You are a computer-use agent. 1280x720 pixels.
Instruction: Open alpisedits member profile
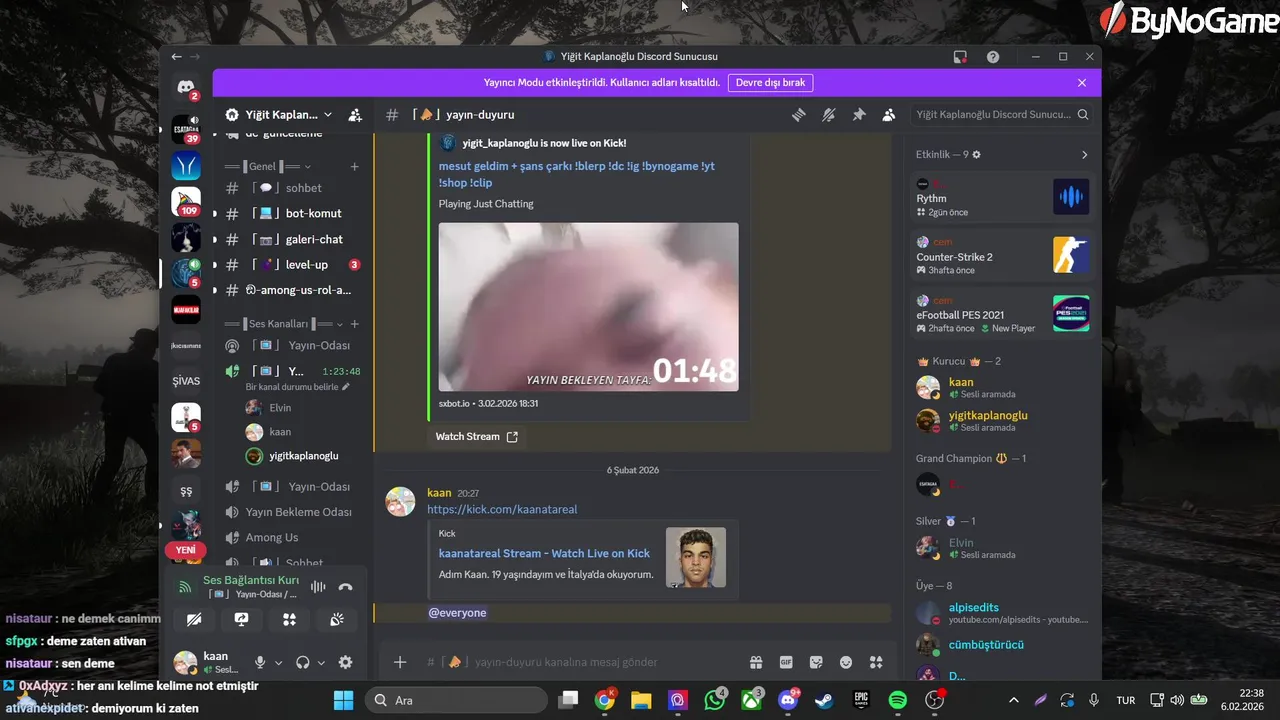click(1003, 613)
